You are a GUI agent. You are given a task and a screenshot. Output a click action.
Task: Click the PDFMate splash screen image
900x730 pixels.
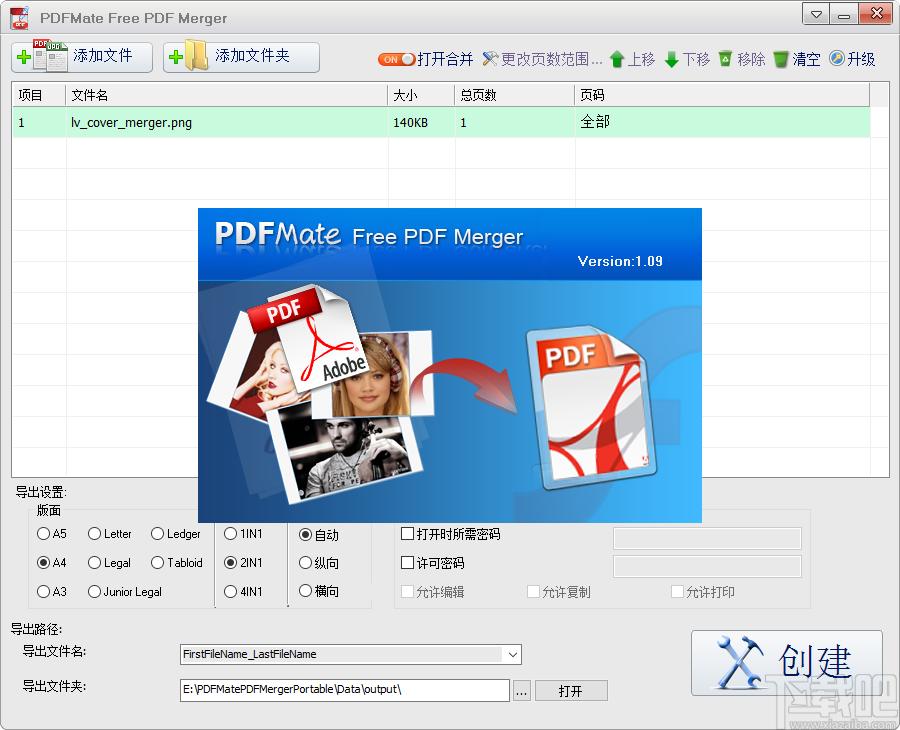point(449,365)
